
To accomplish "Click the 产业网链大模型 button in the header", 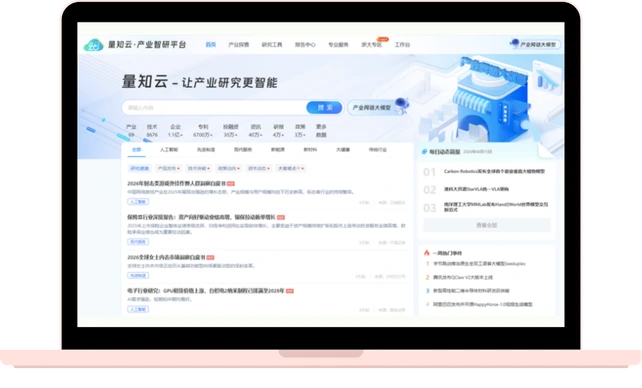I will 535,44.
